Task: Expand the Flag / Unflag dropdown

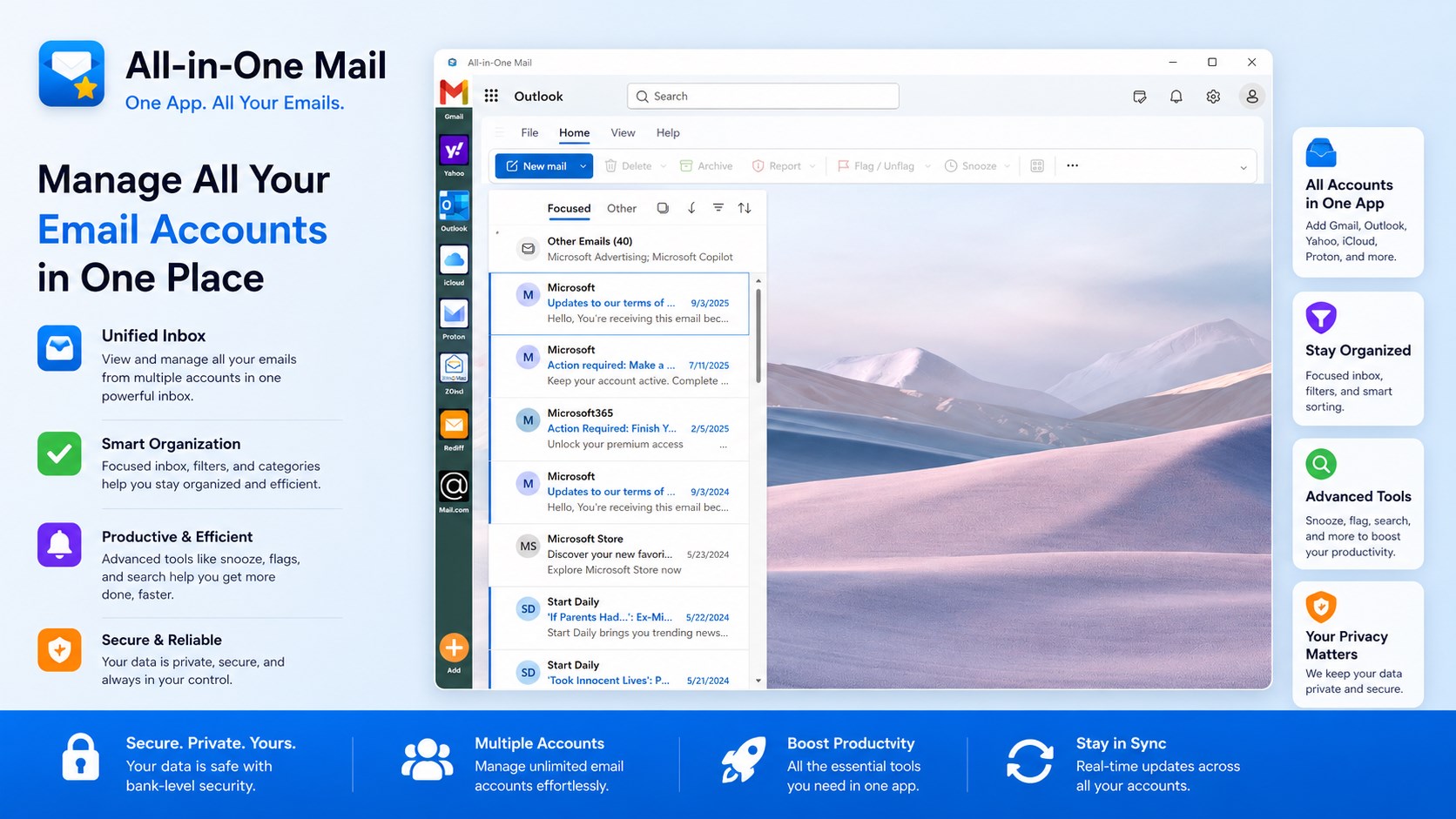Action: (x=927, y=166)
